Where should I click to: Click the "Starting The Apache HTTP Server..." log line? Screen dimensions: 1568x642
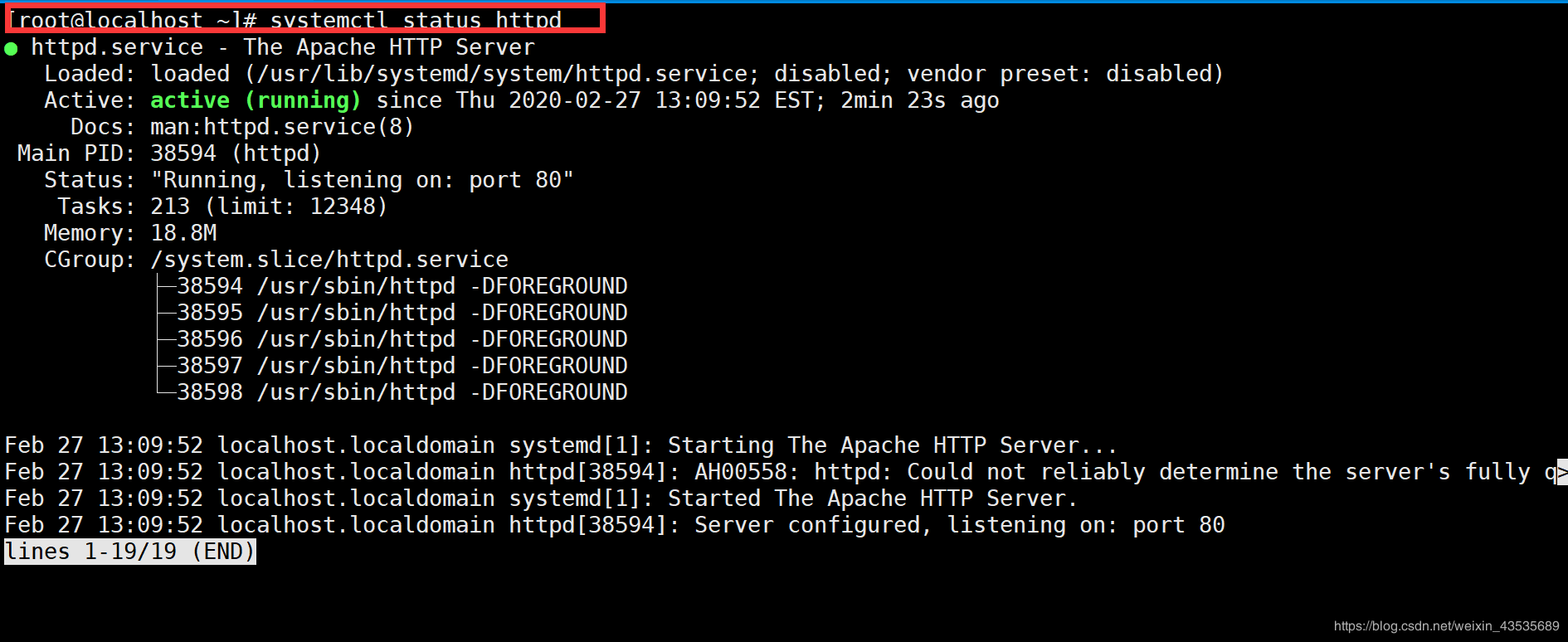coord(892,445)
